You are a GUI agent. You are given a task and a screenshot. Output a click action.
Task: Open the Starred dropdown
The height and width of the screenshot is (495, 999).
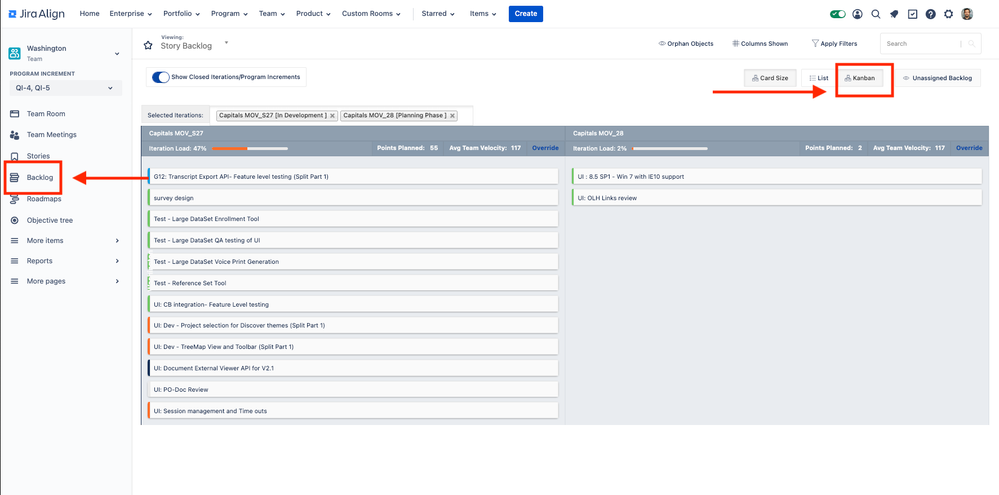click(438, 13)
